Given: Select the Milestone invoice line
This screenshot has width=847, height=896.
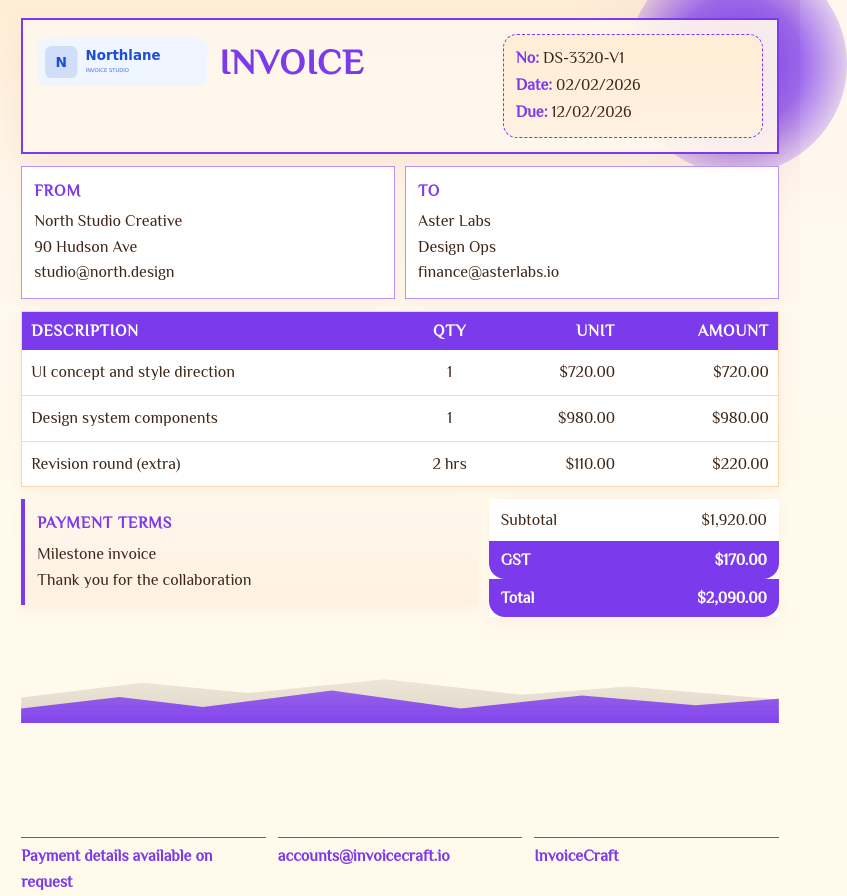Looking at the screenshot, I should coord(97,554).
